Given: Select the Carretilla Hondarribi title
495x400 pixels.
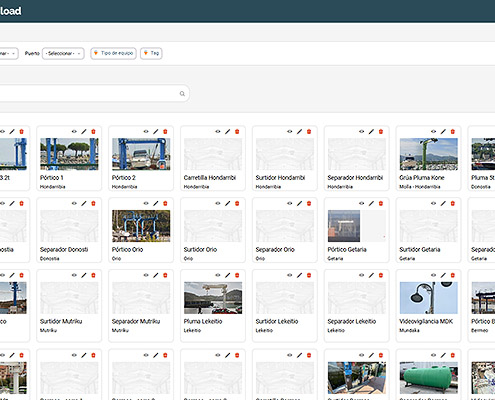Looking at the screenshot, I should [x=210, y=178].
